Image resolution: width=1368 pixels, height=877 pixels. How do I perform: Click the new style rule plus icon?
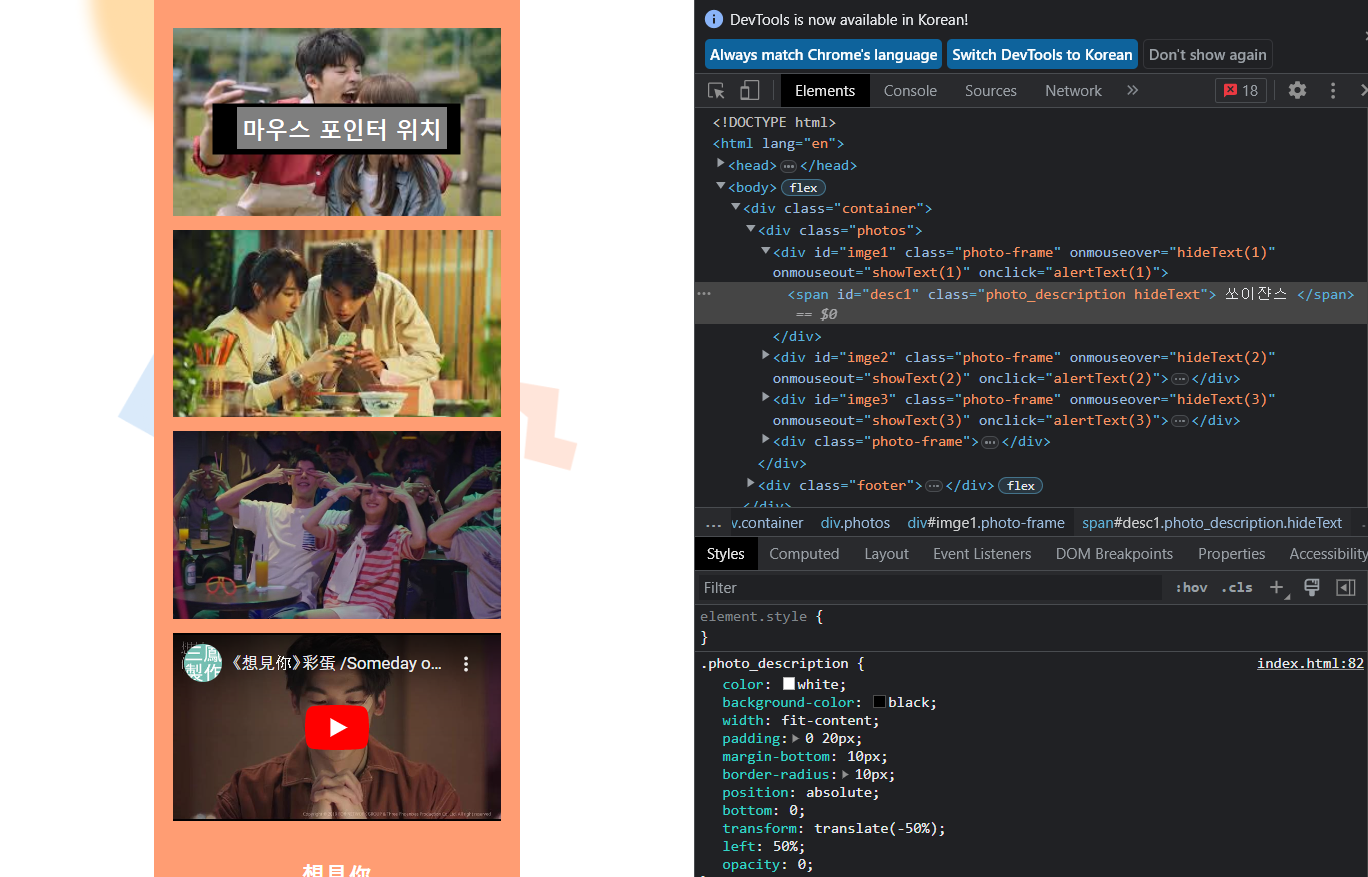point(1277,588)
